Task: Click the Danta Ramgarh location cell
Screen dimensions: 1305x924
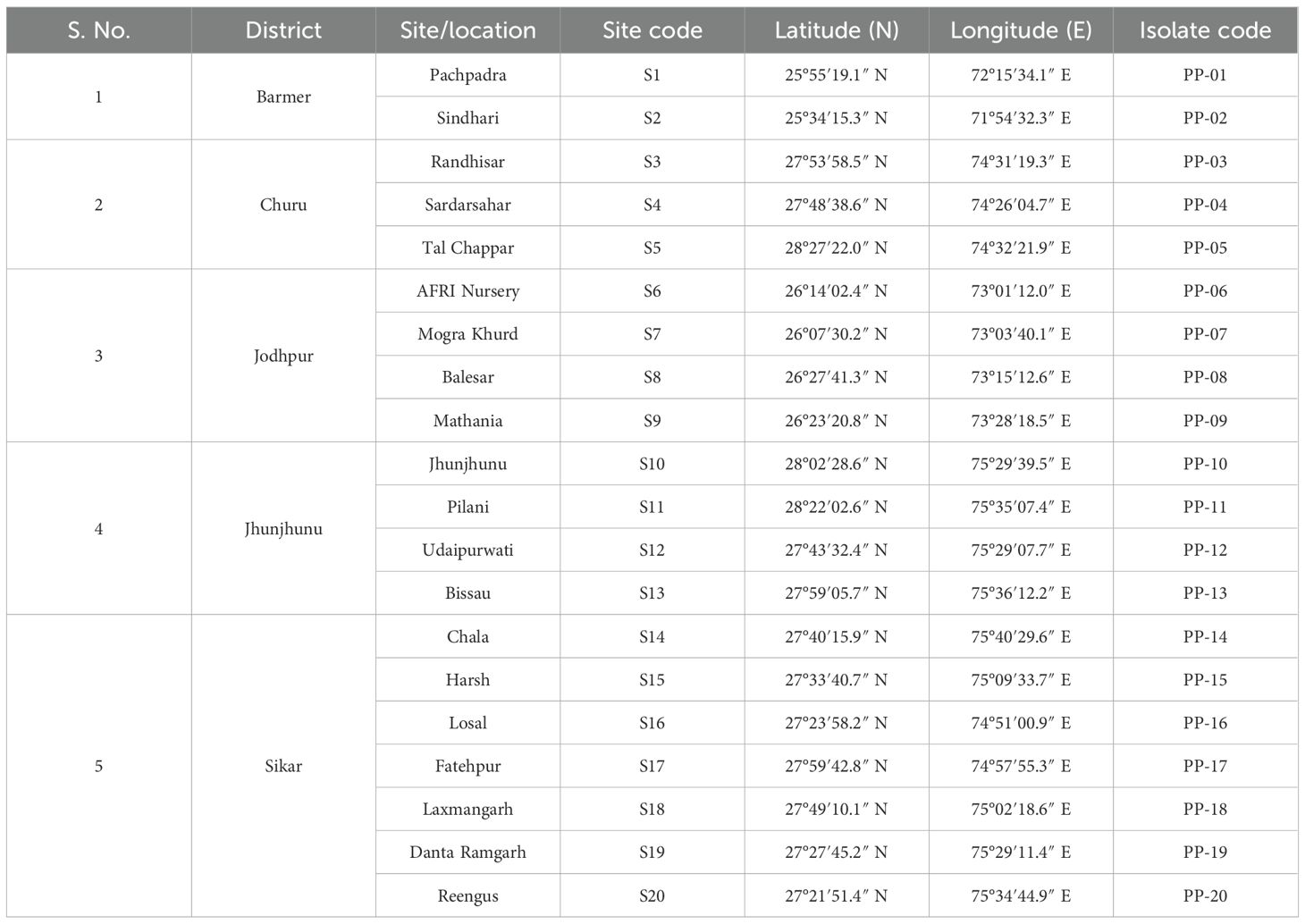Action: click(x=467, y=852)
